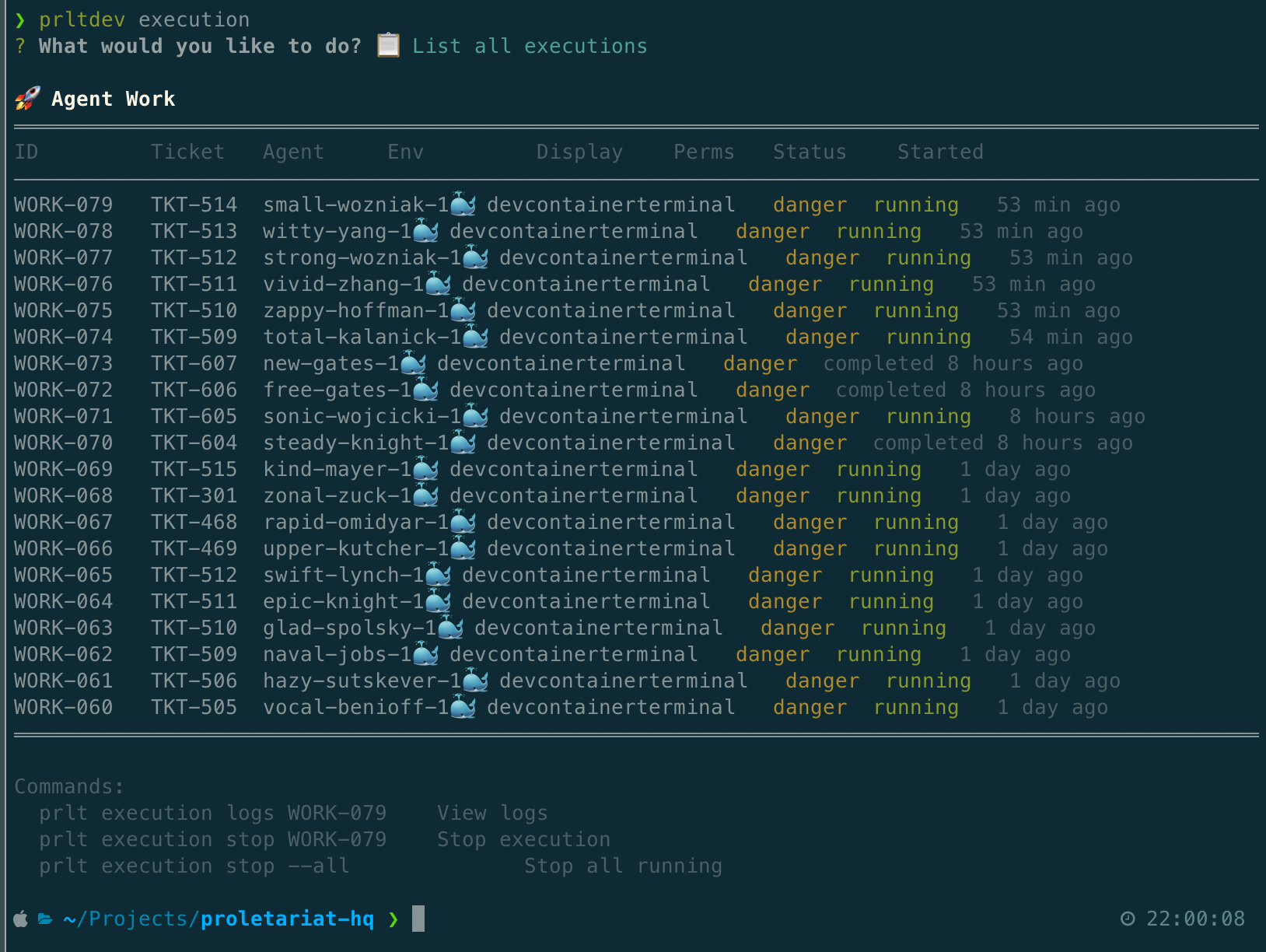
Task: Click the List all executions selection
Action: [530, 46]
